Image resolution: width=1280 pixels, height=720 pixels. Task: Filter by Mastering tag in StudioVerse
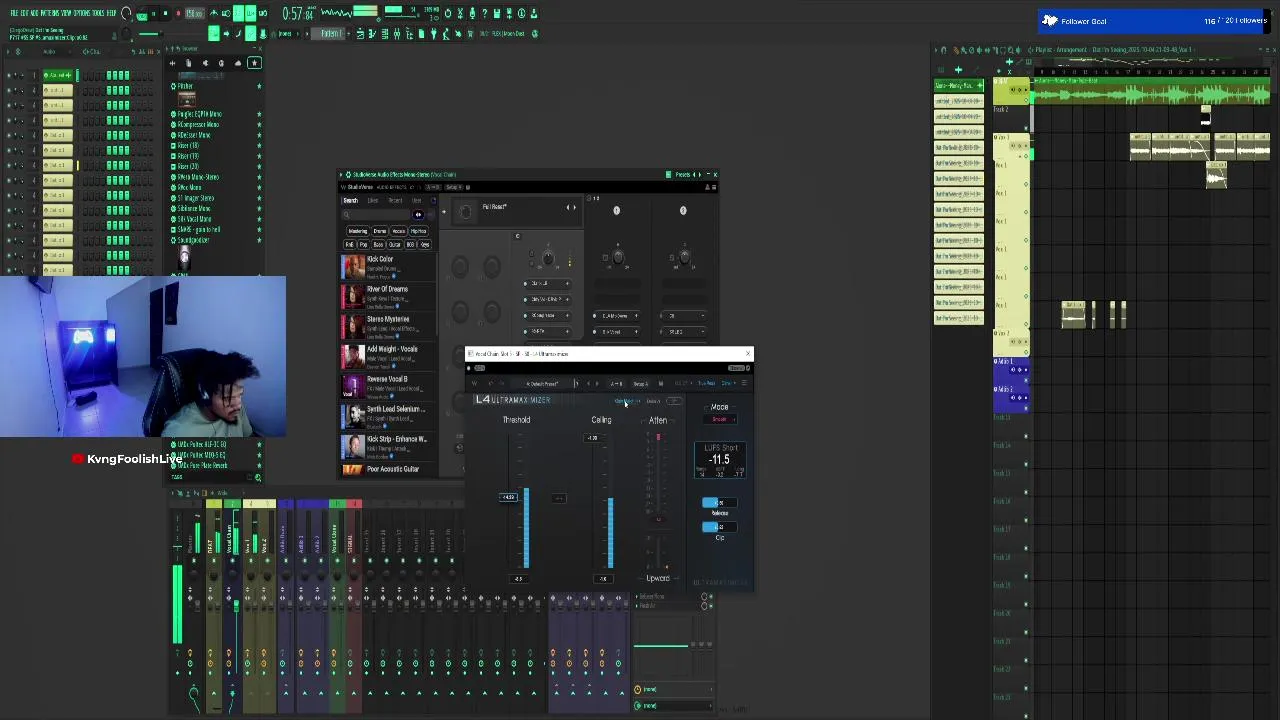coord(358,231)
